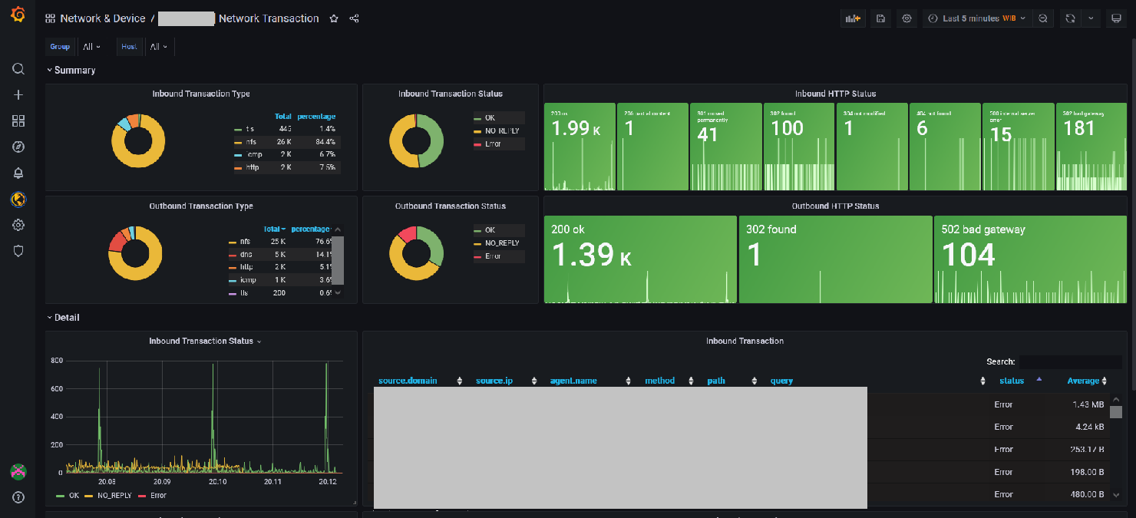The height and width of the screenshot is (518, 1136).
Task: Open the Last 5 minutes time picker
Action: tap(978, 19)
